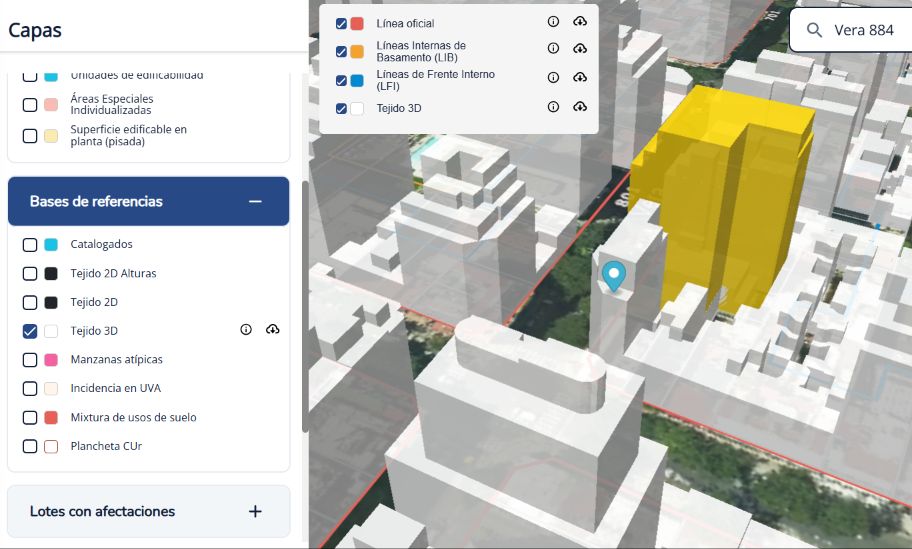912x549 pixels.
Task: Click the Incidencia en UVA label
Action: point(116,388)
